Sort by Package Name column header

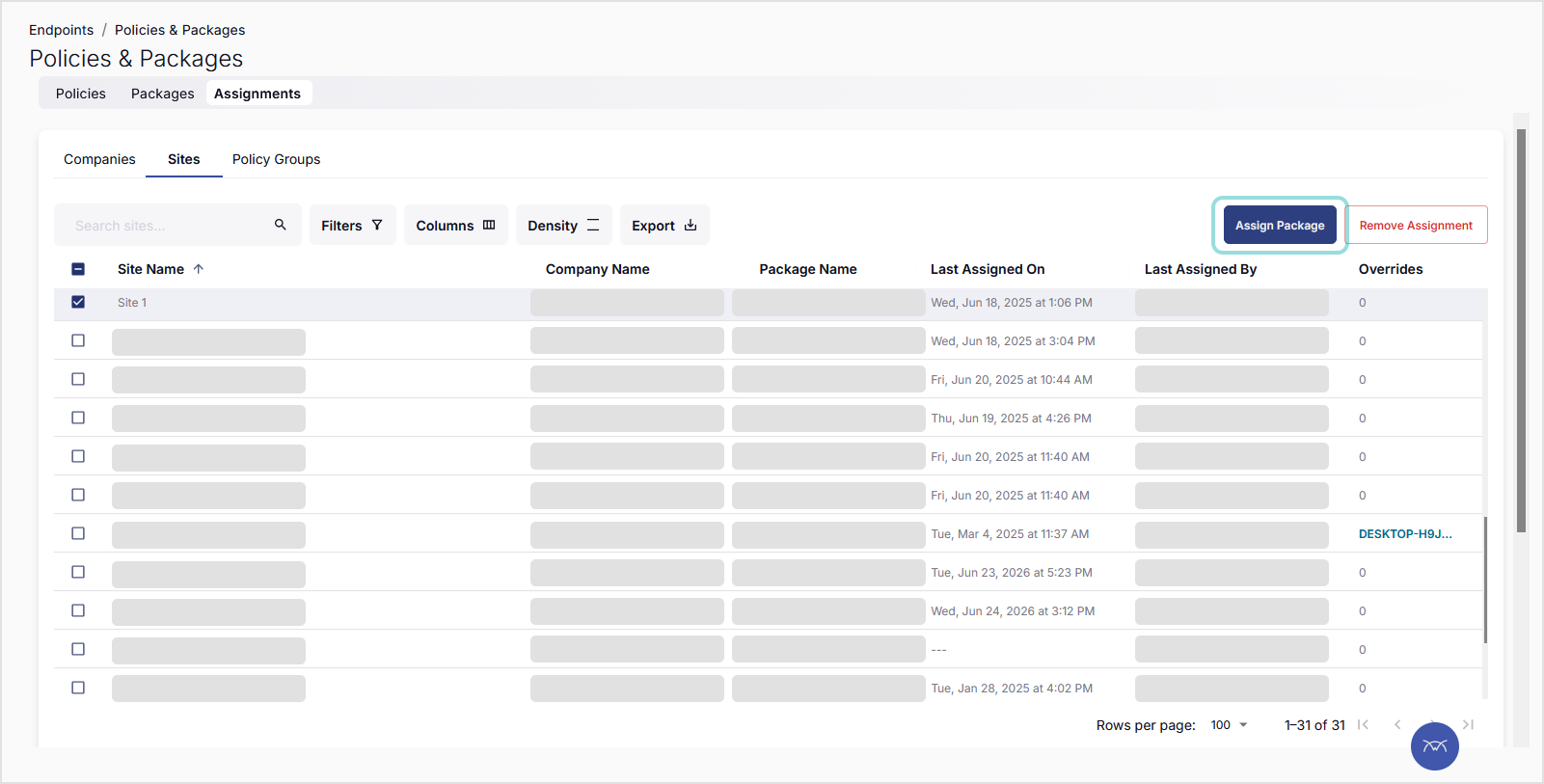pyautogui.click(x=808, y=269)
